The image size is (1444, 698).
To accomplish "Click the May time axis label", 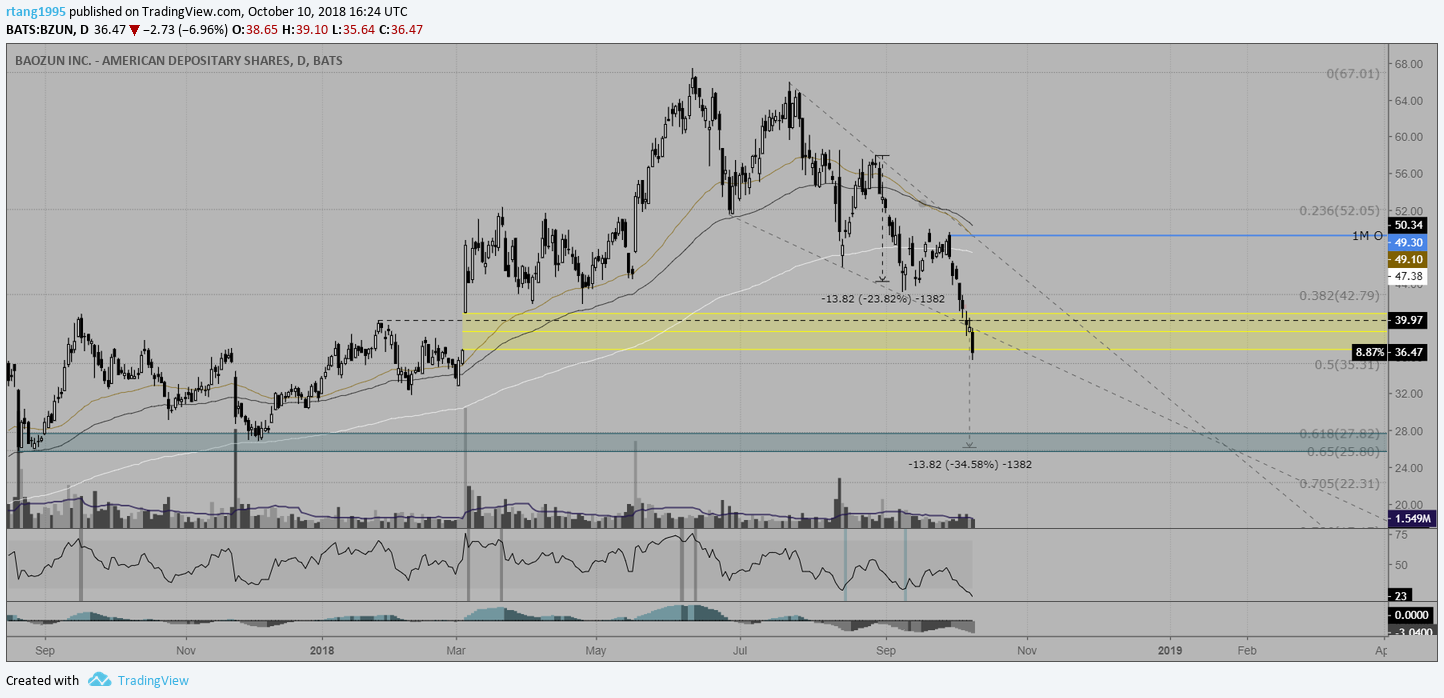I will [596, 649].
